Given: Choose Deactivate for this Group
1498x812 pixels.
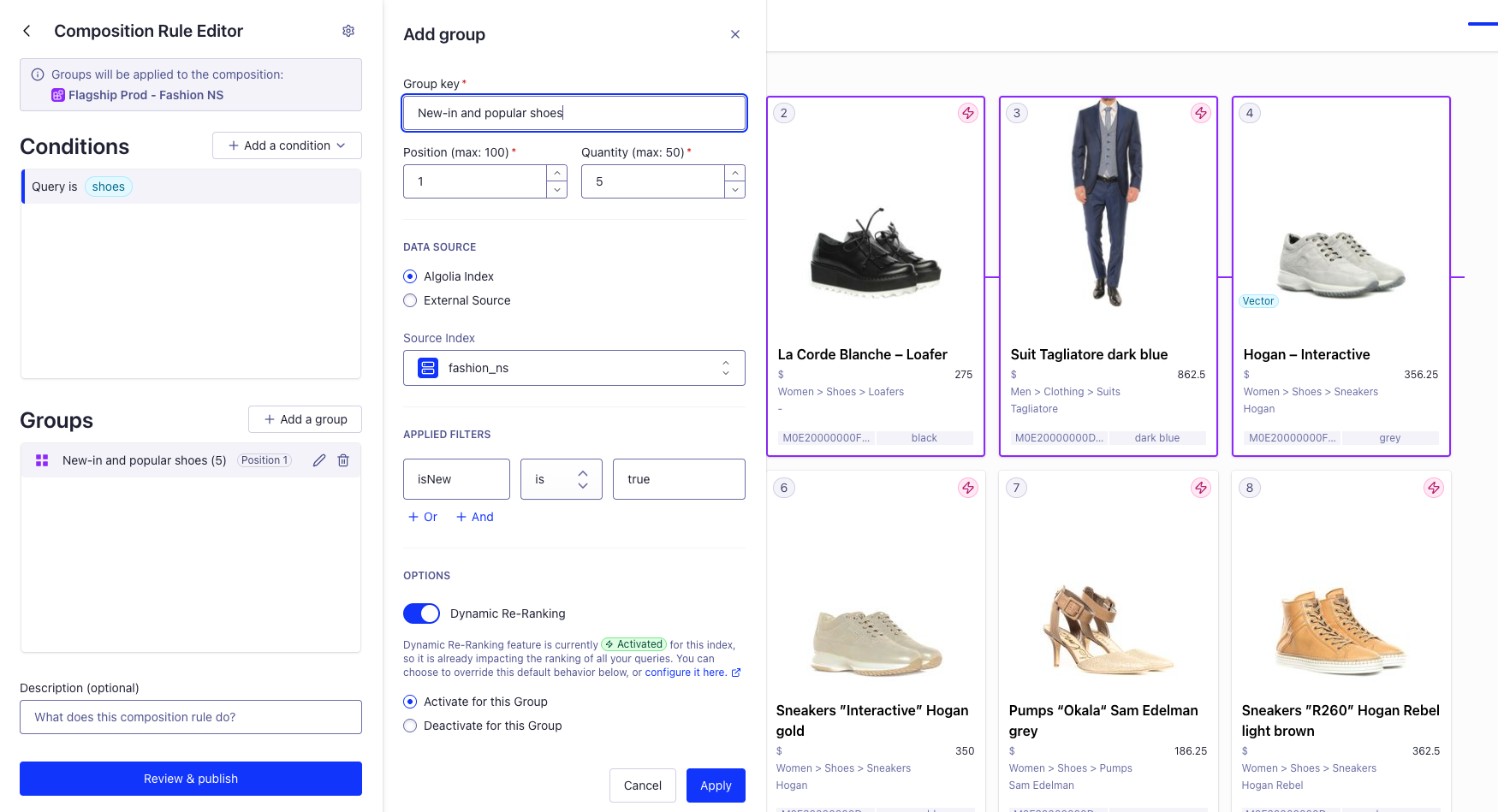Looking at the screenshot, I should click(x=410, y=726).
